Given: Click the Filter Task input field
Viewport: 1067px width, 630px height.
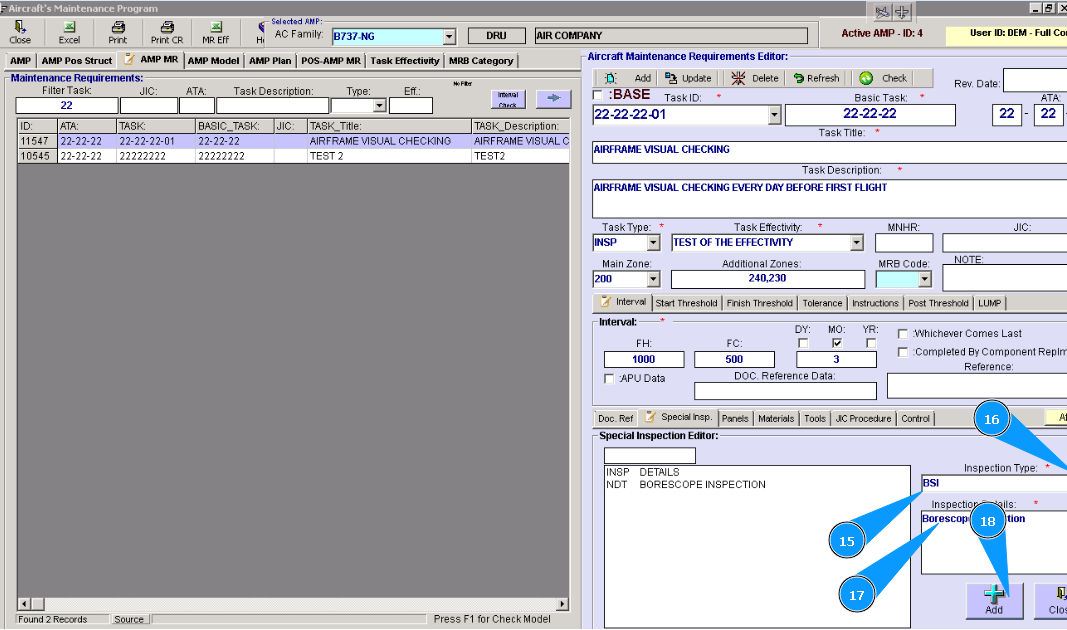Looking at the screenshot, I should [67, 105].
